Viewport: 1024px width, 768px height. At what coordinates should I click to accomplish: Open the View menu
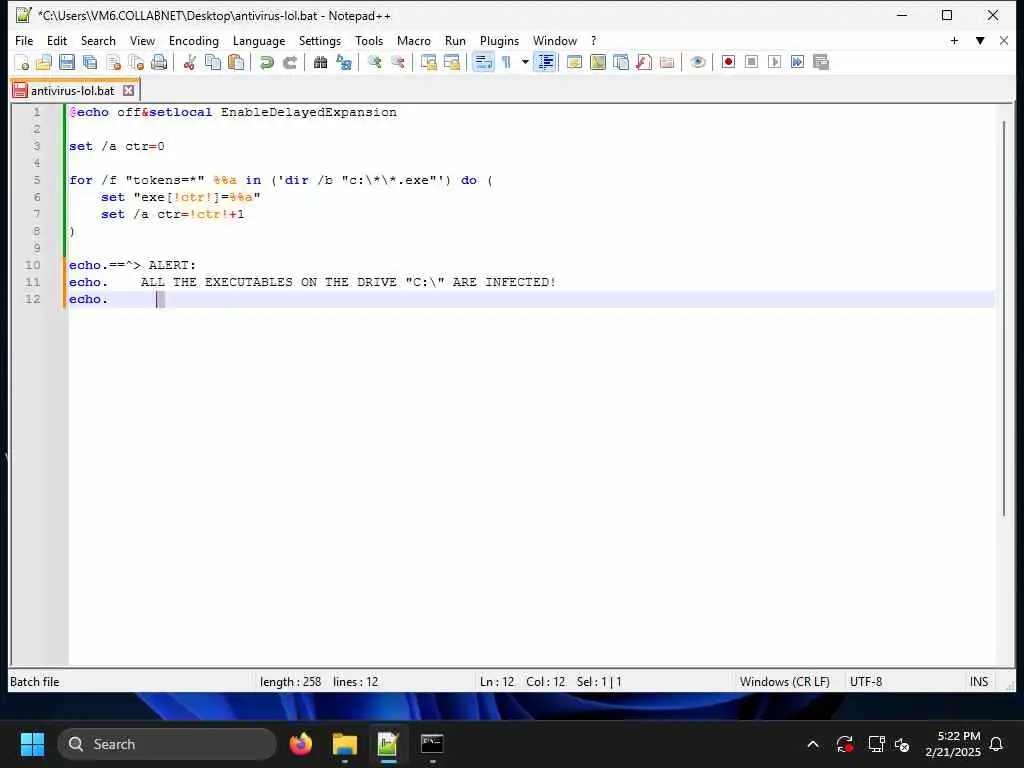coord(142,40)
